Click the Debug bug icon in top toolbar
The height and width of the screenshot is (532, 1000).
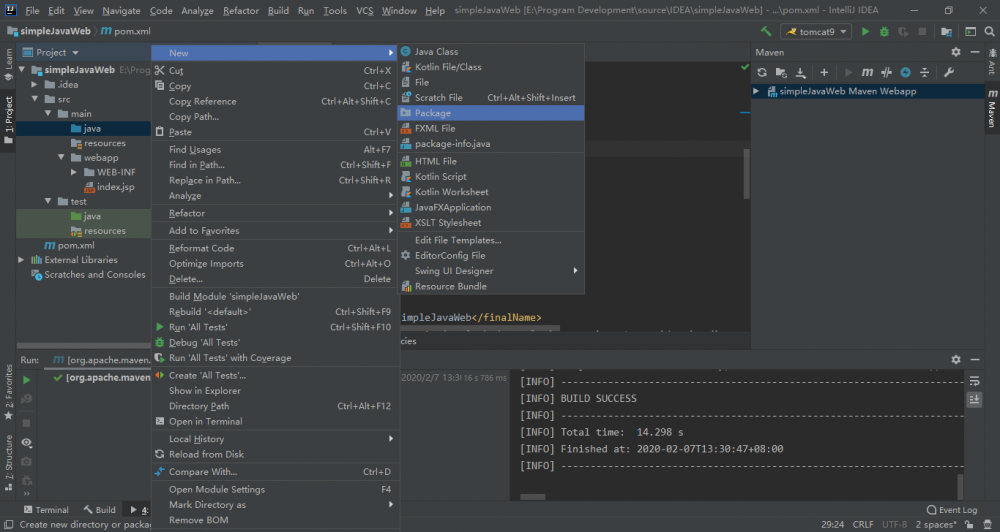coord(884,31)
